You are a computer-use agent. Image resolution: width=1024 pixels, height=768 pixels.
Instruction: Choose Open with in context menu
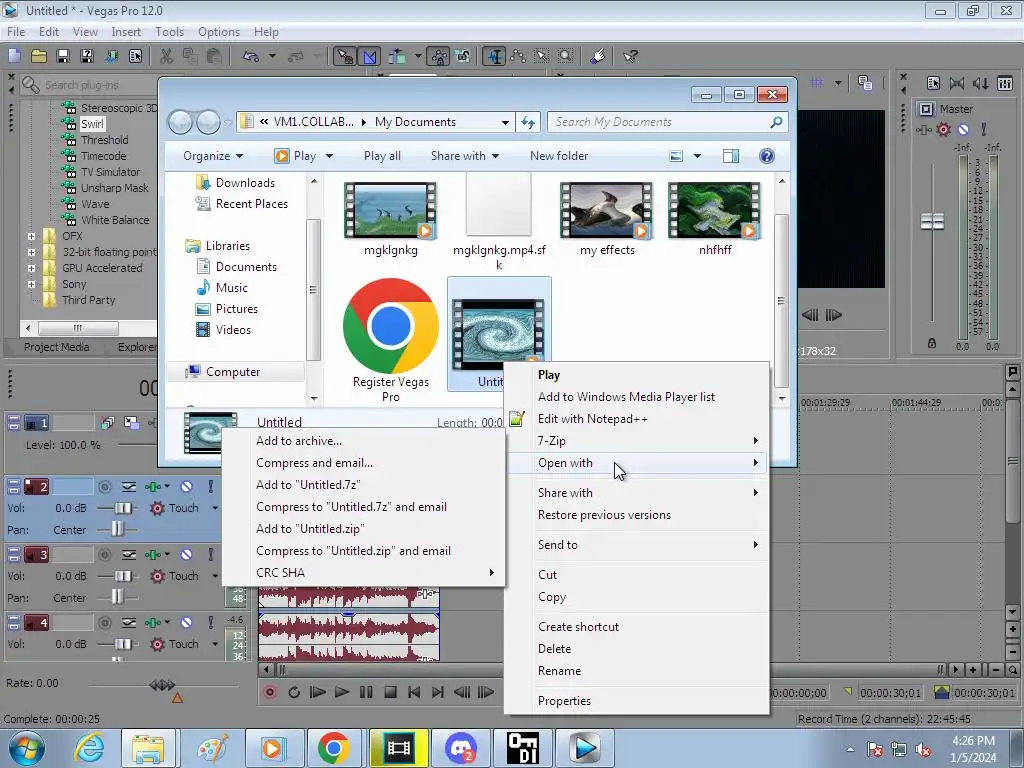636,463
